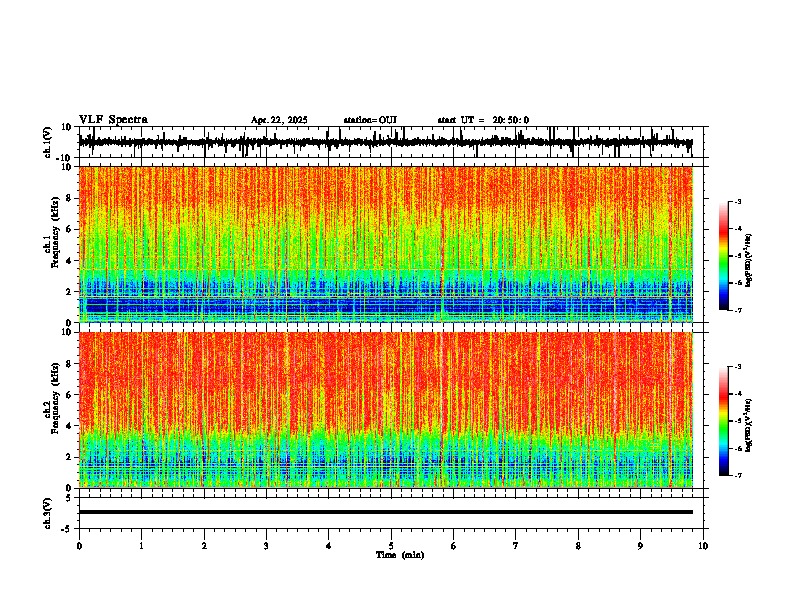Screen dimensions: 792x612
Task: Click the ch.1 color bar log(PSD) unit label
Action: (x=749, y=260)
